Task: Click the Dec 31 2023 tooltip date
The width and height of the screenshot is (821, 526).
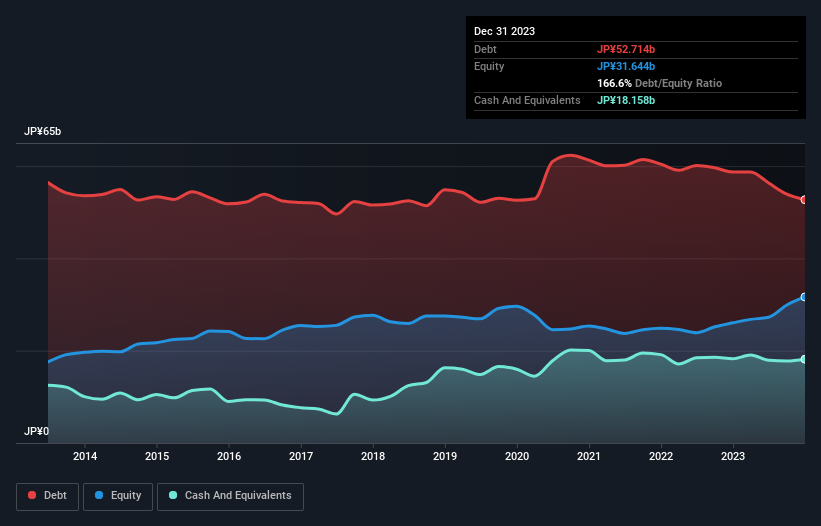Action: 504,31
